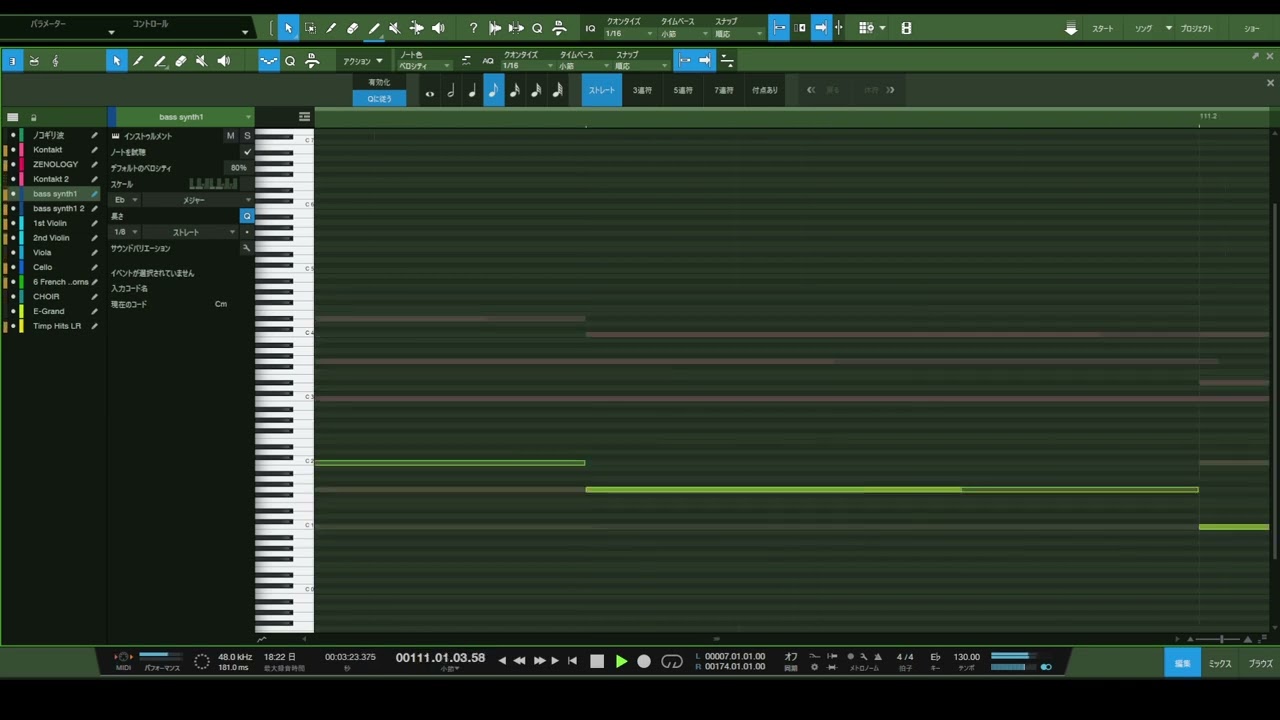This screenshot has width=1280, height=720.
Task: Click the pencil edit icon for Kontakt 2
Action: coord(94,179)
